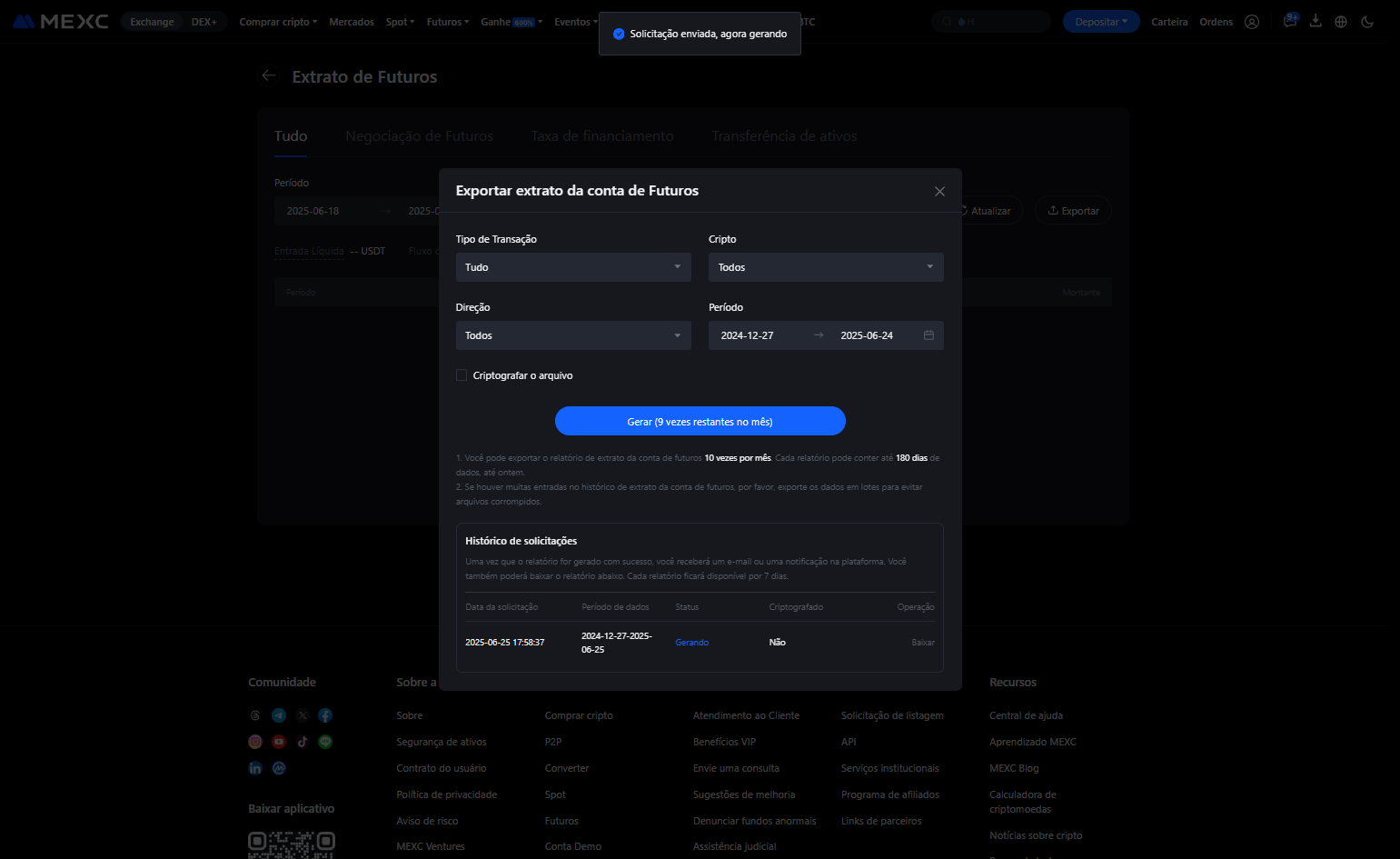The height and width of the screenshot is (859, 1400).
Task: Switch to DEX+ mode toggle
Action: (204, 22)
